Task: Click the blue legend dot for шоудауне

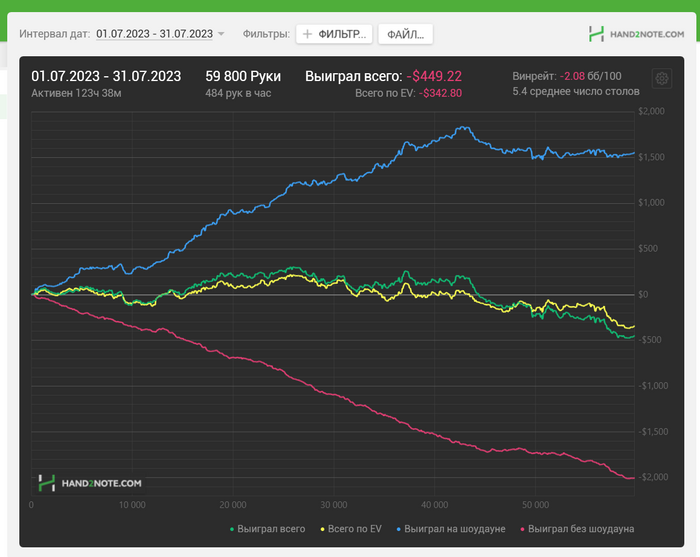Action: click(x=399, y=529)
